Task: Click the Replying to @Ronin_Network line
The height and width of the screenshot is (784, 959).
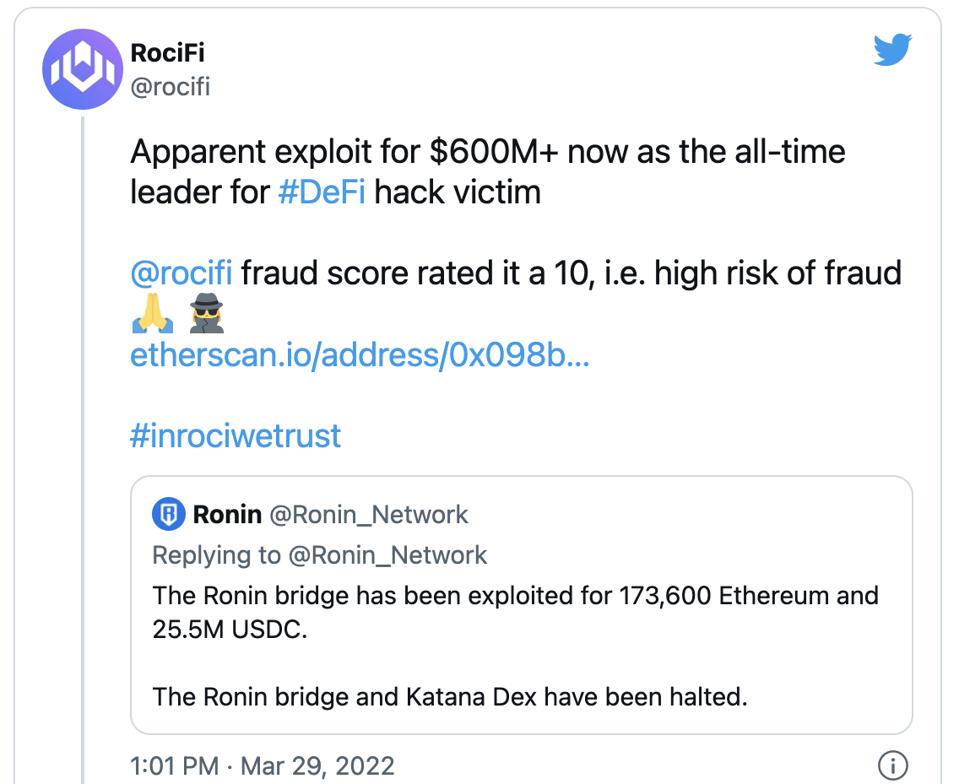Action: point(320,554)
